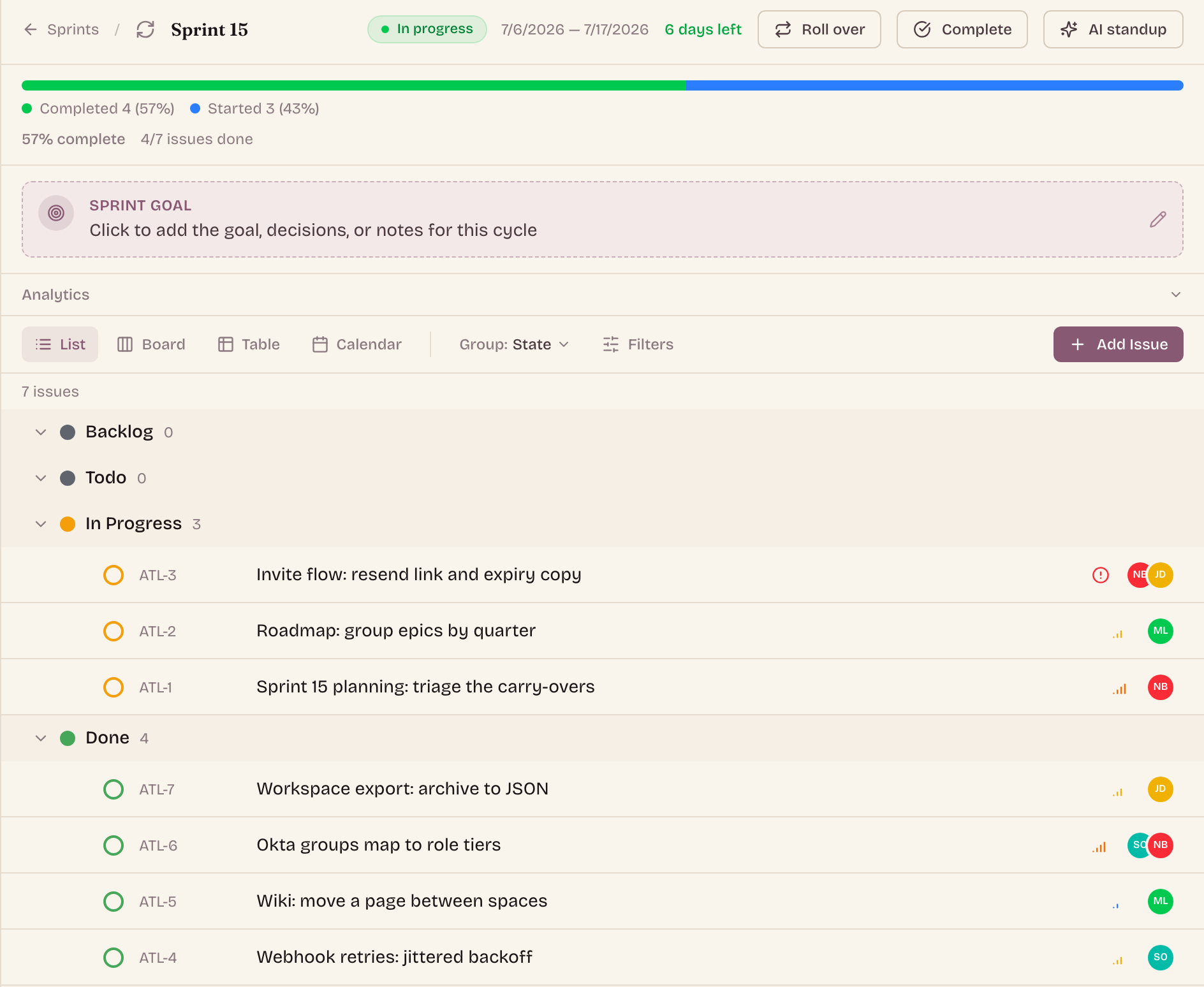Open issue 'Roadmap: group epics by quarter'

[396, 631]
